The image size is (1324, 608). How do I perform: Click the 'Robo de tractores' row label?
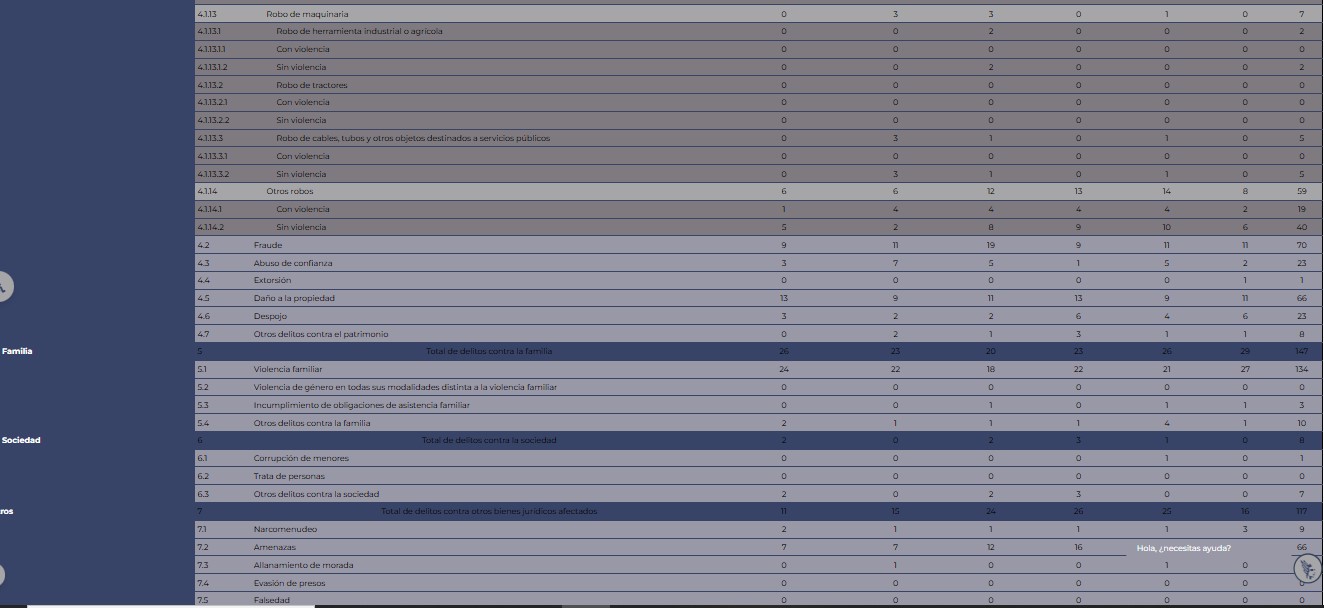[x=312, y=85]
